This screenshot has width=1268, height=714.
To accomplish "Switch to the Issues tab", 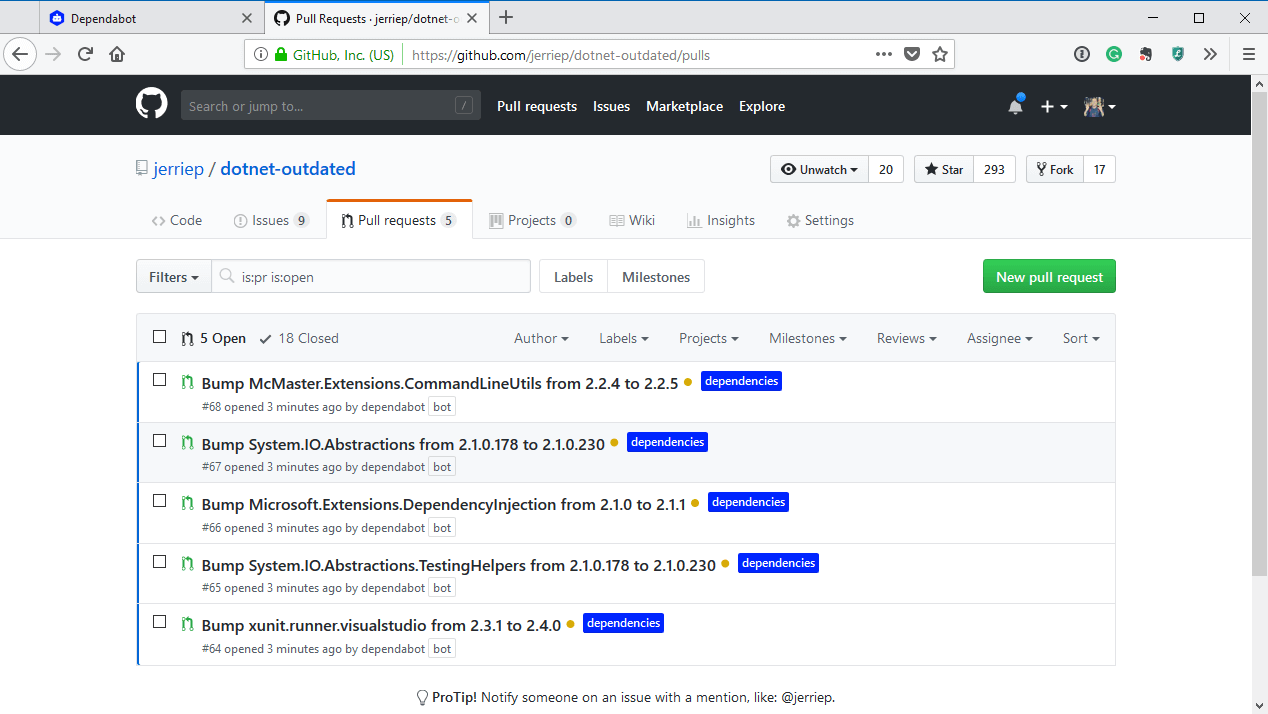I will tap(271, 220).
